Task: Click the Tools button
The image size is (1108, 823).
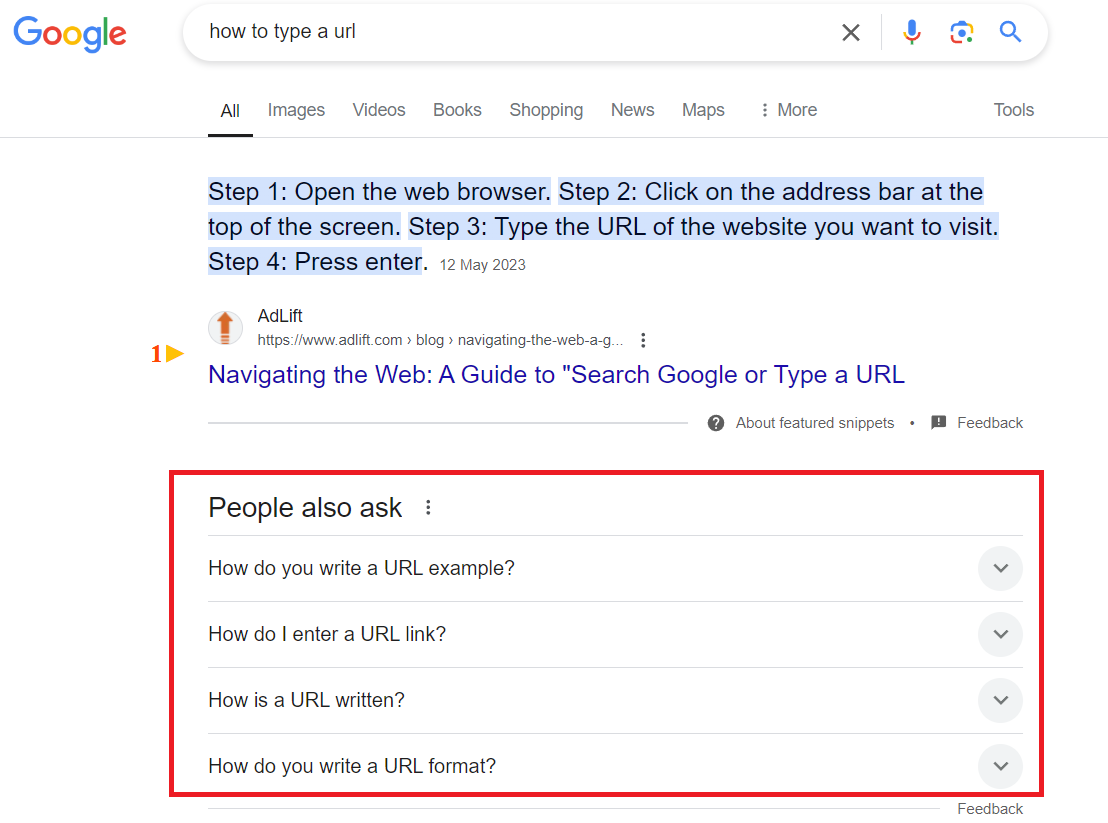Action: point(1013,110)
